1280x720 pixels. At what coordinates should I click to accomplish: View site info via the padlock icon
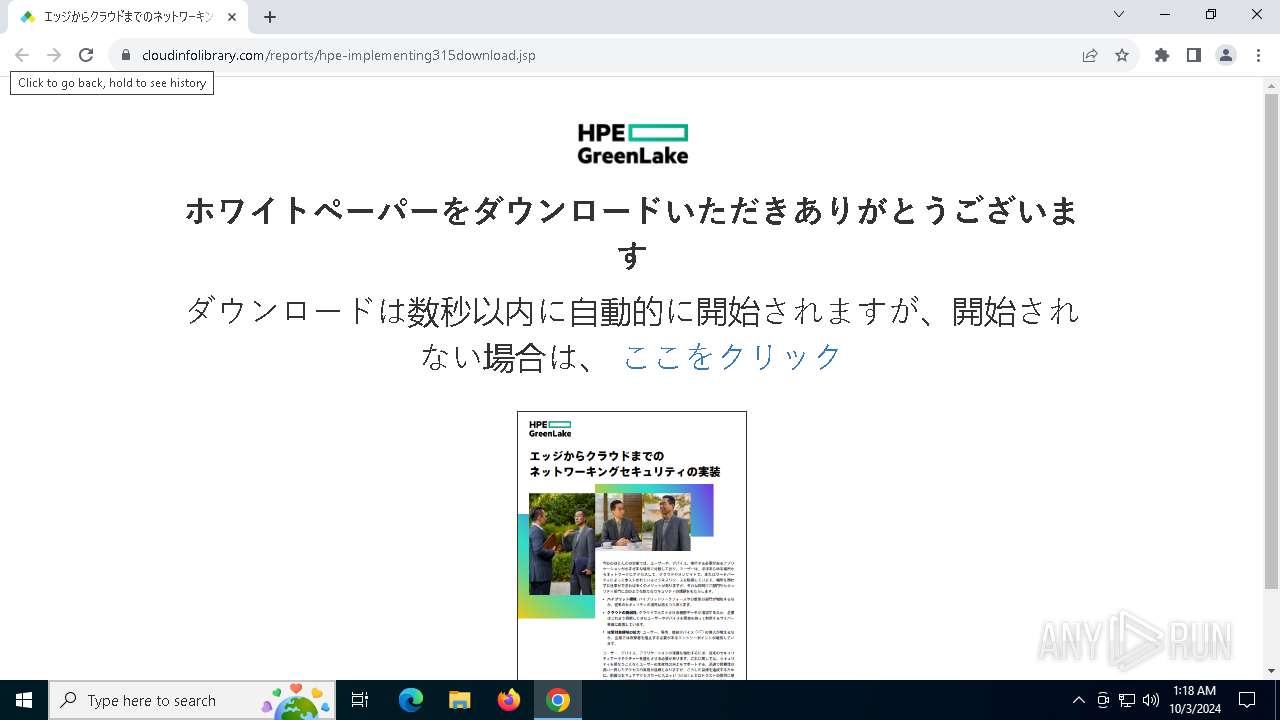[126, 55]
